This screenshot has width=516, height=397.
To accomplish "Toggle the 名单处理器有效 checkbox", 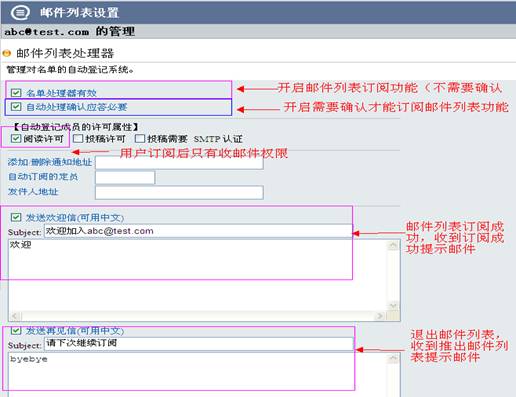I will click(x=16, y=93).
